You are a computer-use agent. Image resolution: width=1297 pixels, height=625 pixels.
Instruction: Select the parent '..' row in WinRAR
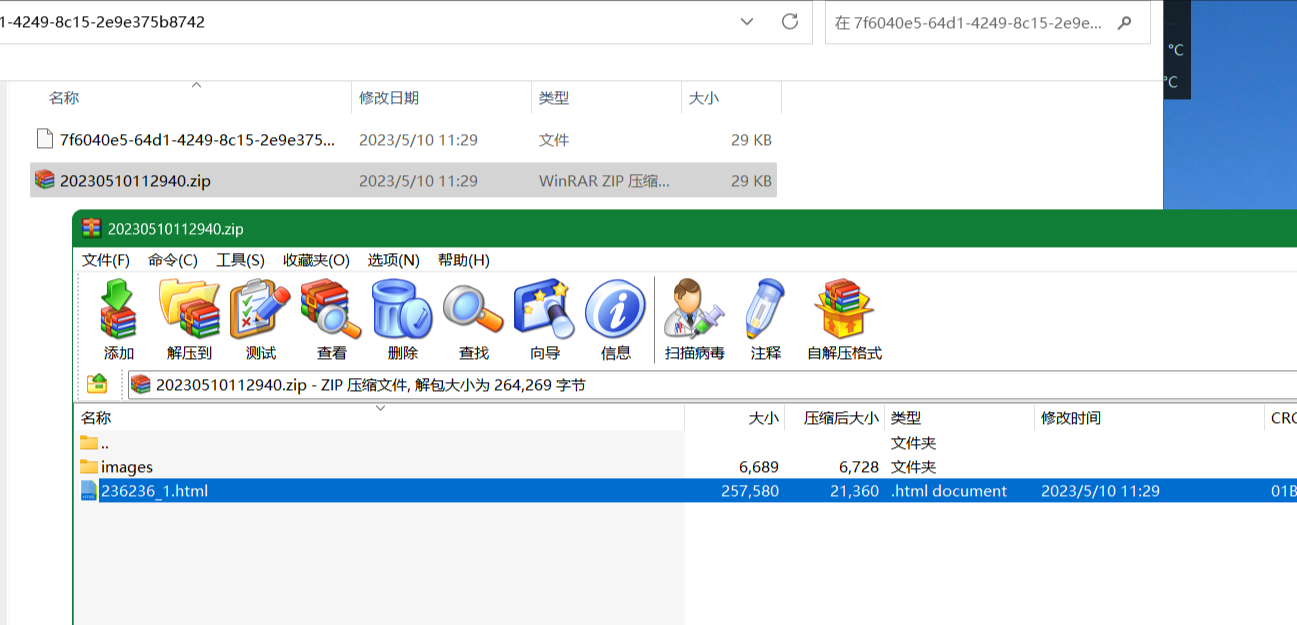(686, 443)
